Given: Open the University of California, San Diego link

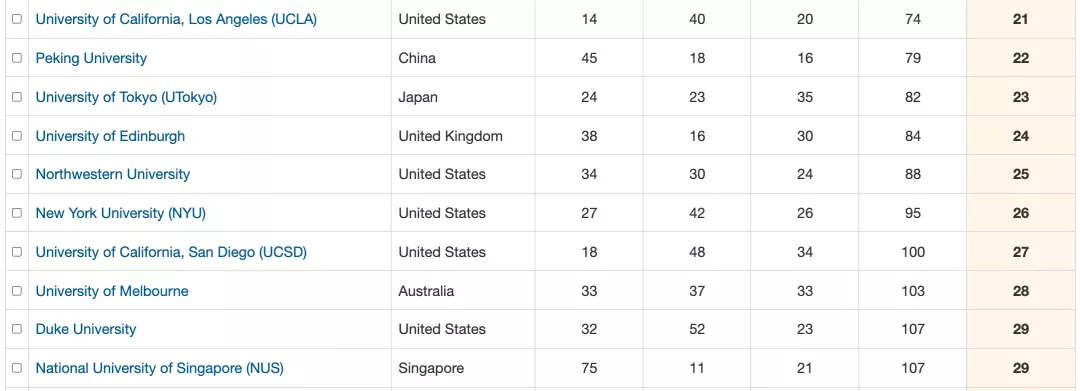Looking at the screenshot, I should (x=171, y=252).
